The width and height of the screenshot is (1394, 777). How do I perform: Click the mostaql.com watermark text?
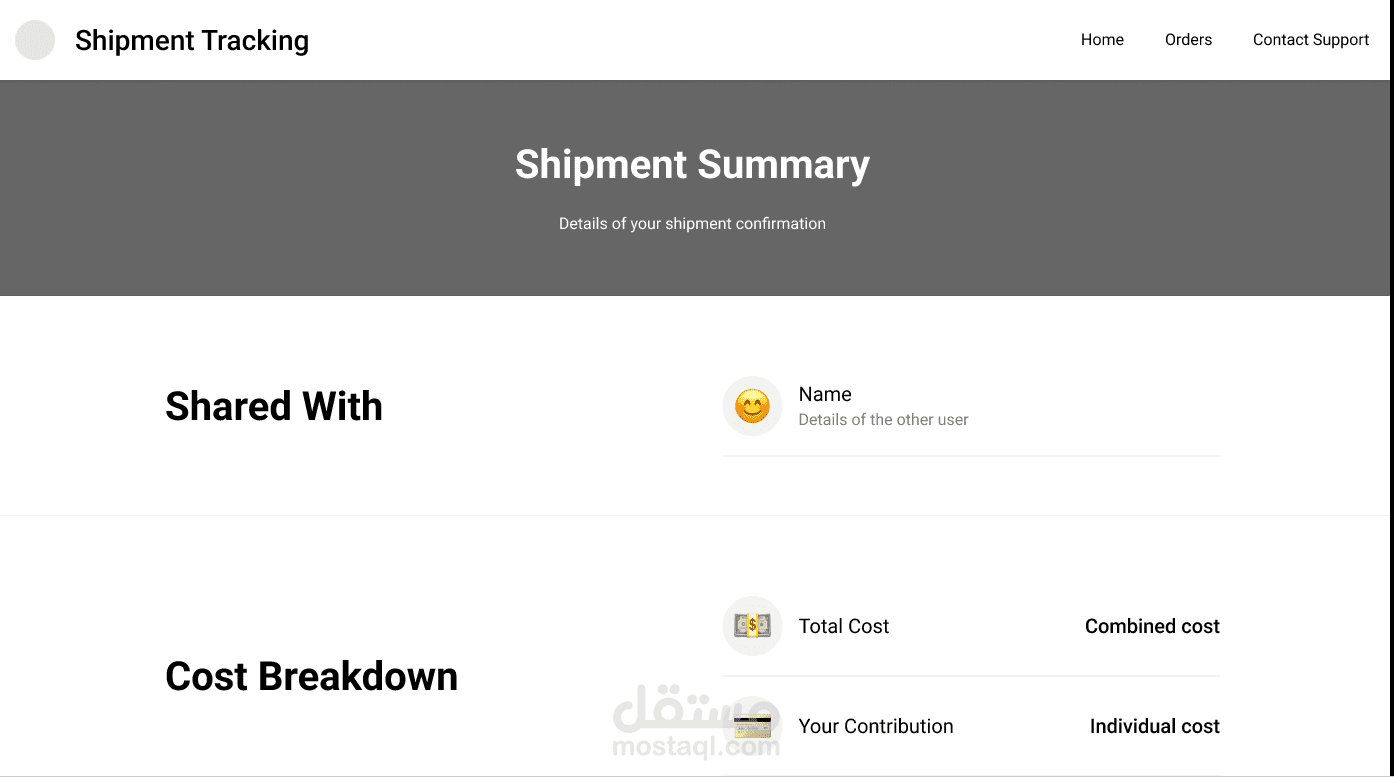695,747
